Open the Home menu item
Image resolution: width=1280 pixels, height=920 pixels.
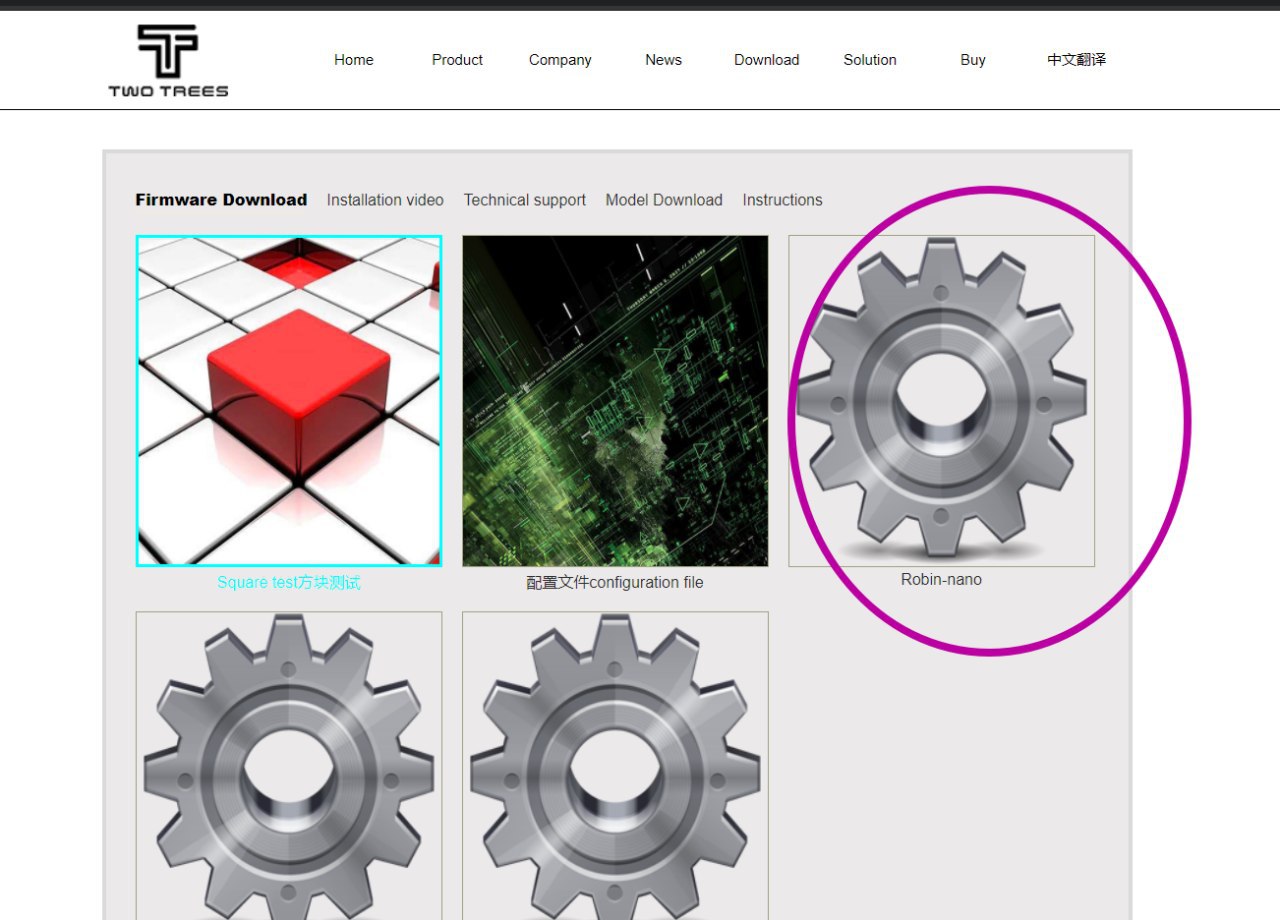[x=354, y=60]
